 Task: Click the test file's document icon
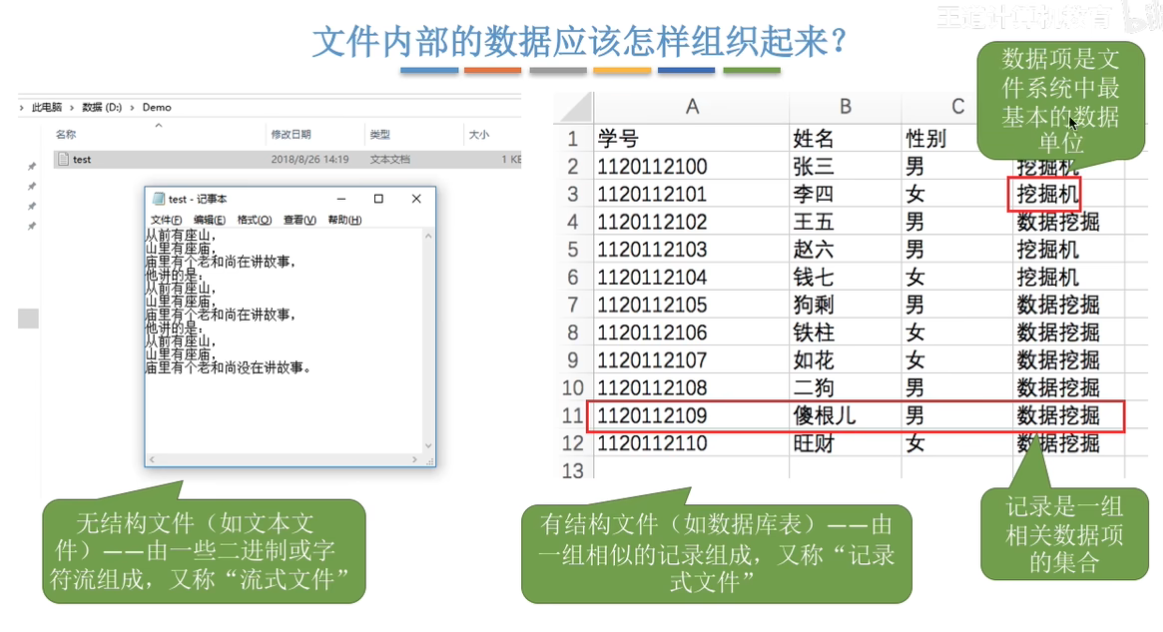(63, 159)
